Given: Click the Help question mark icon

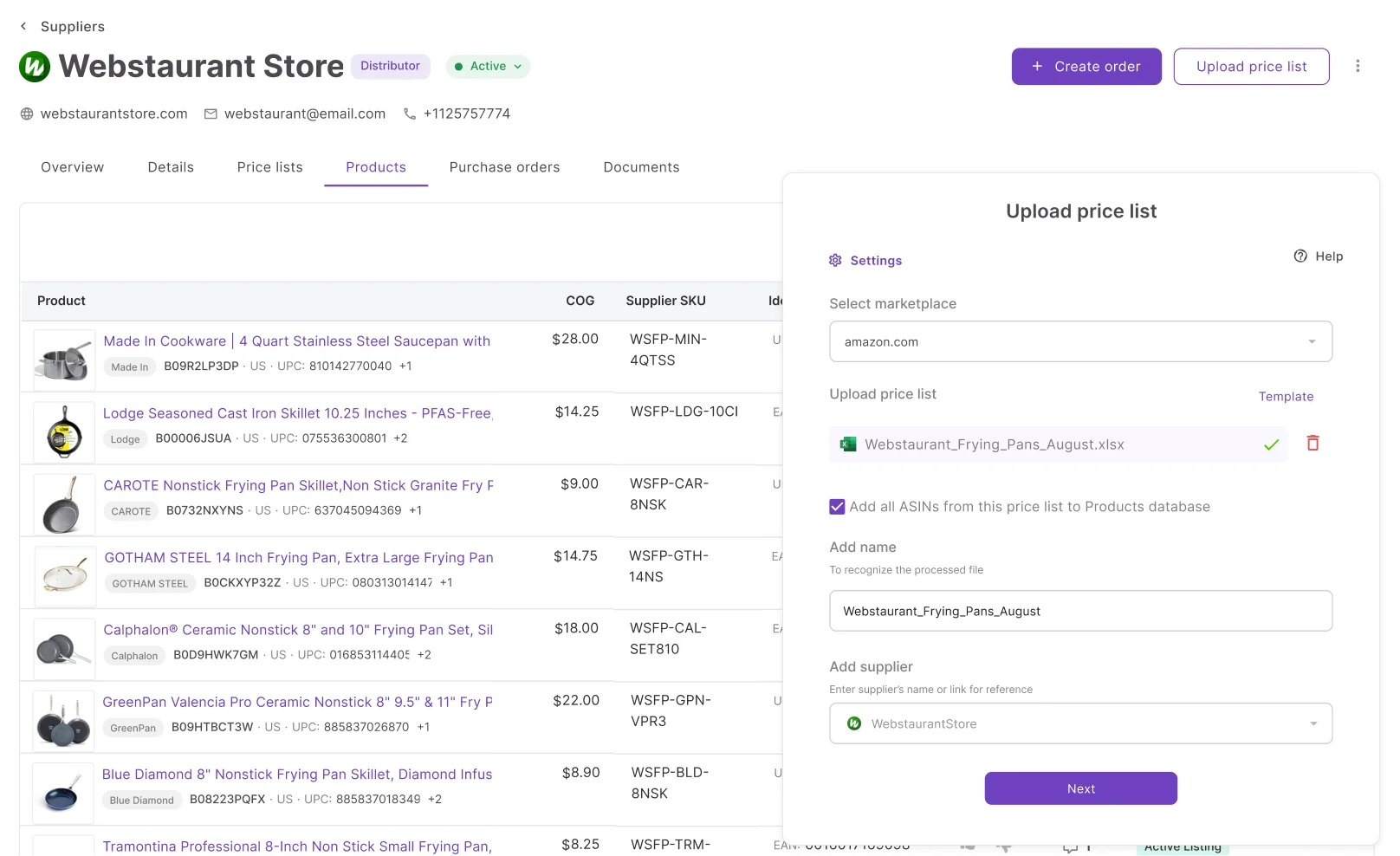Looking at the screenshot, I should pyautogui.click(x=1300, y=256).
